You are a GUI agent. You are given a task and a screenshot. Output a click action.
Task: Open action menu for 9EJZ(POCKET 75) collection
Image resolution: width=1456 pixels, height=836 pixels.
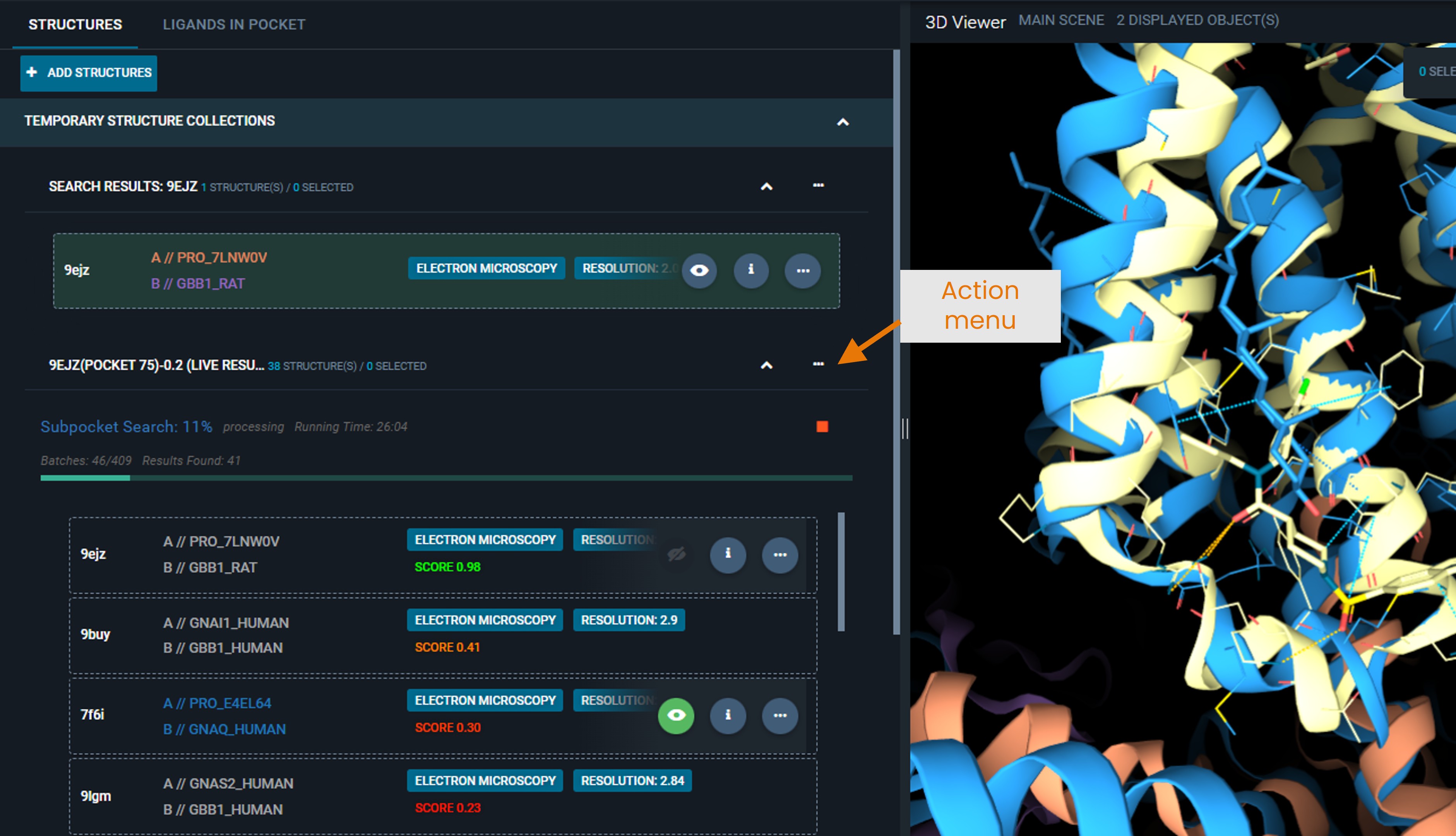click(x=818, y=364)
